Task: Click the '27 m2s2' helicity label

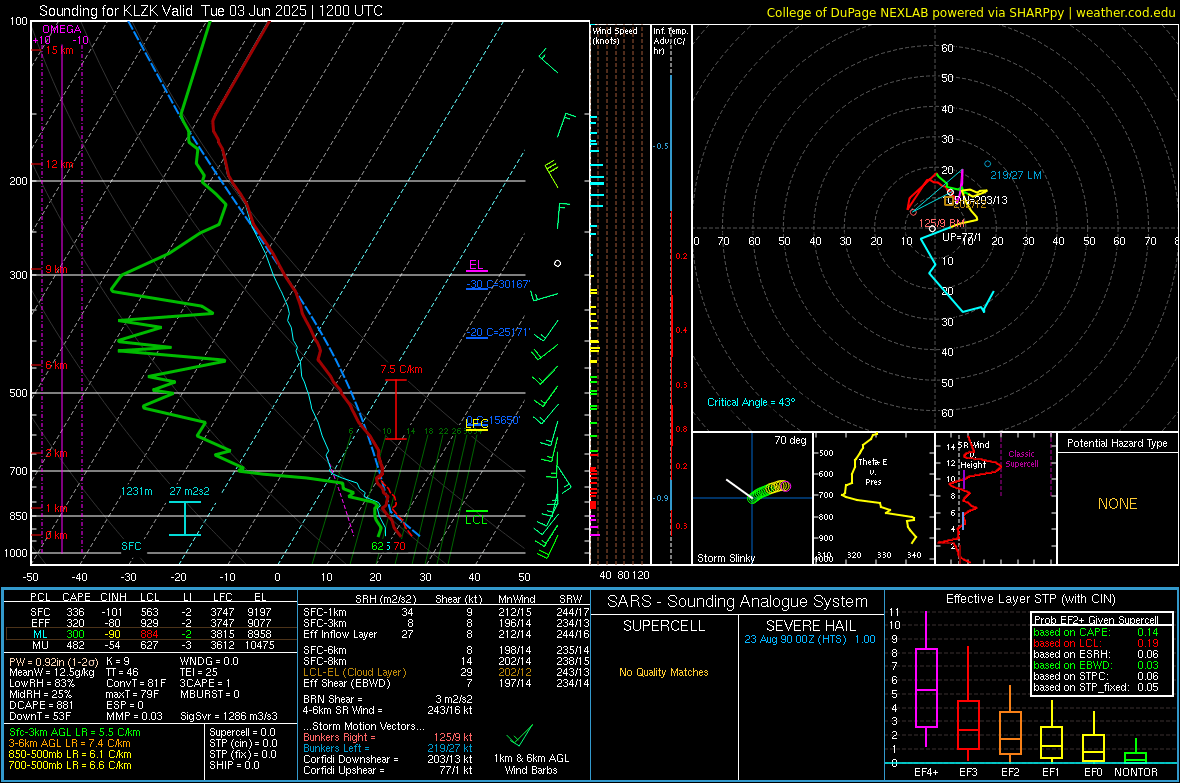Action: click(190, 491)
